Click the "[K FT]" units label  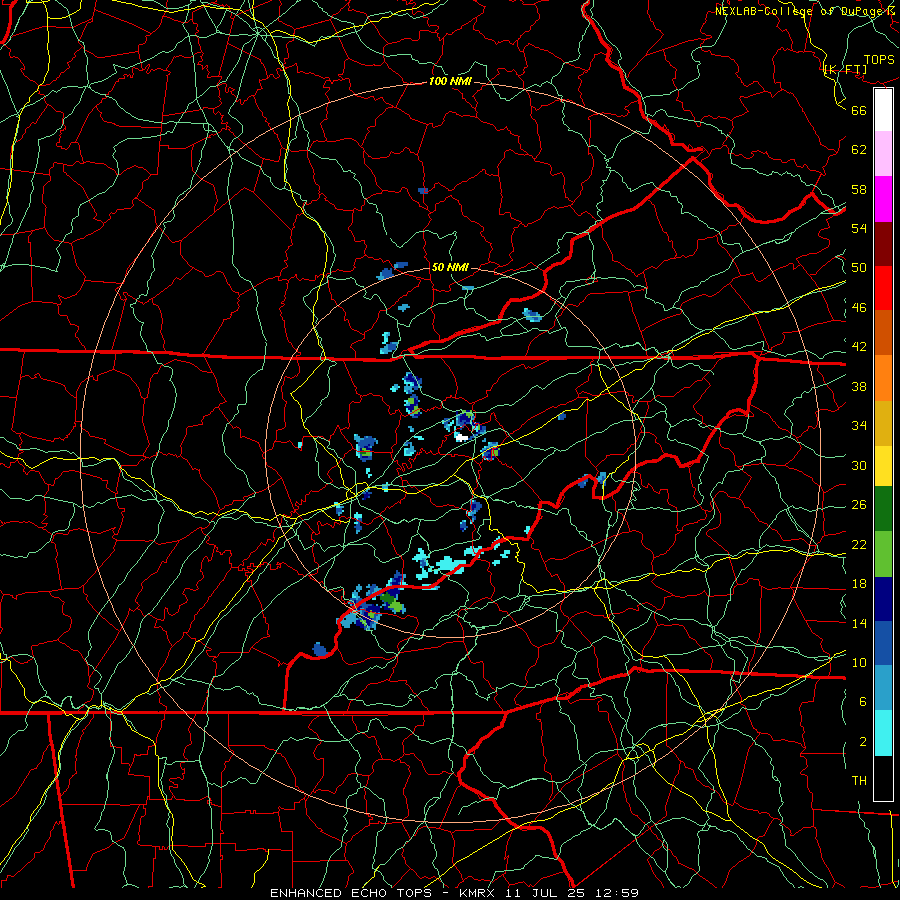click(x=845, y=69)
